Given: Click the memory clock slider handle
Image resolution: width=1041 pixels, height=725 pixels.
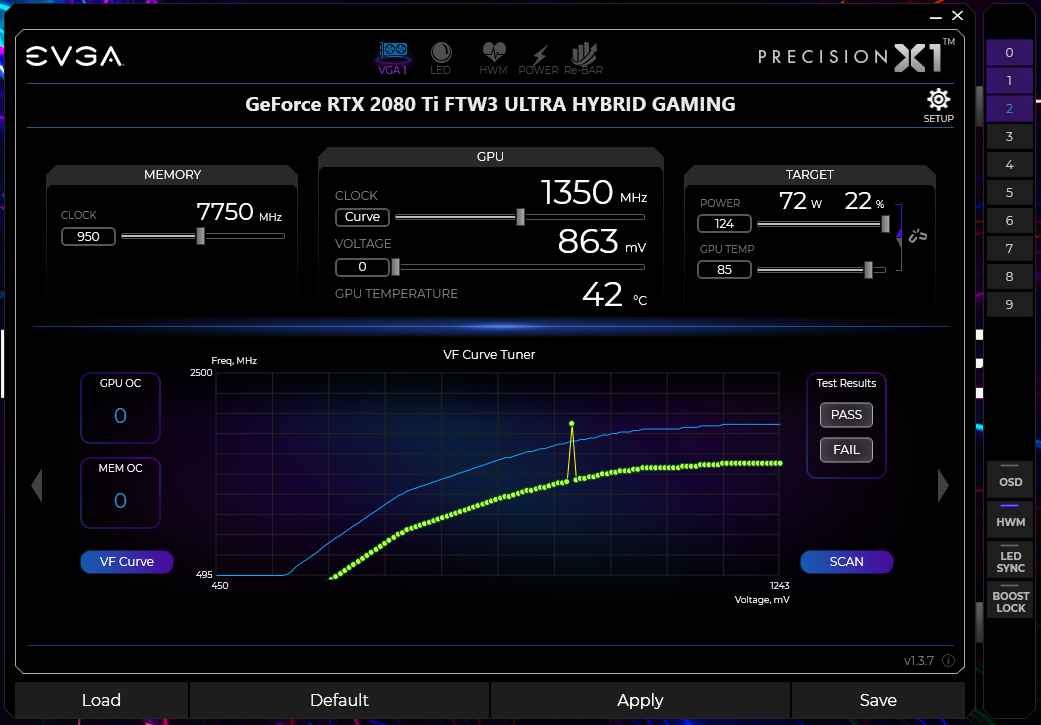Looking at the screenshot, I should coord(200,236).
